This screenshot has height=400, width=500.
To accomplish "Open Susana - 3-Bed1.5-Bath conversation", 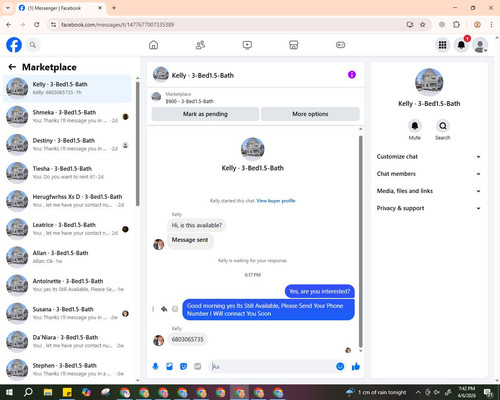I will point(67,313).
